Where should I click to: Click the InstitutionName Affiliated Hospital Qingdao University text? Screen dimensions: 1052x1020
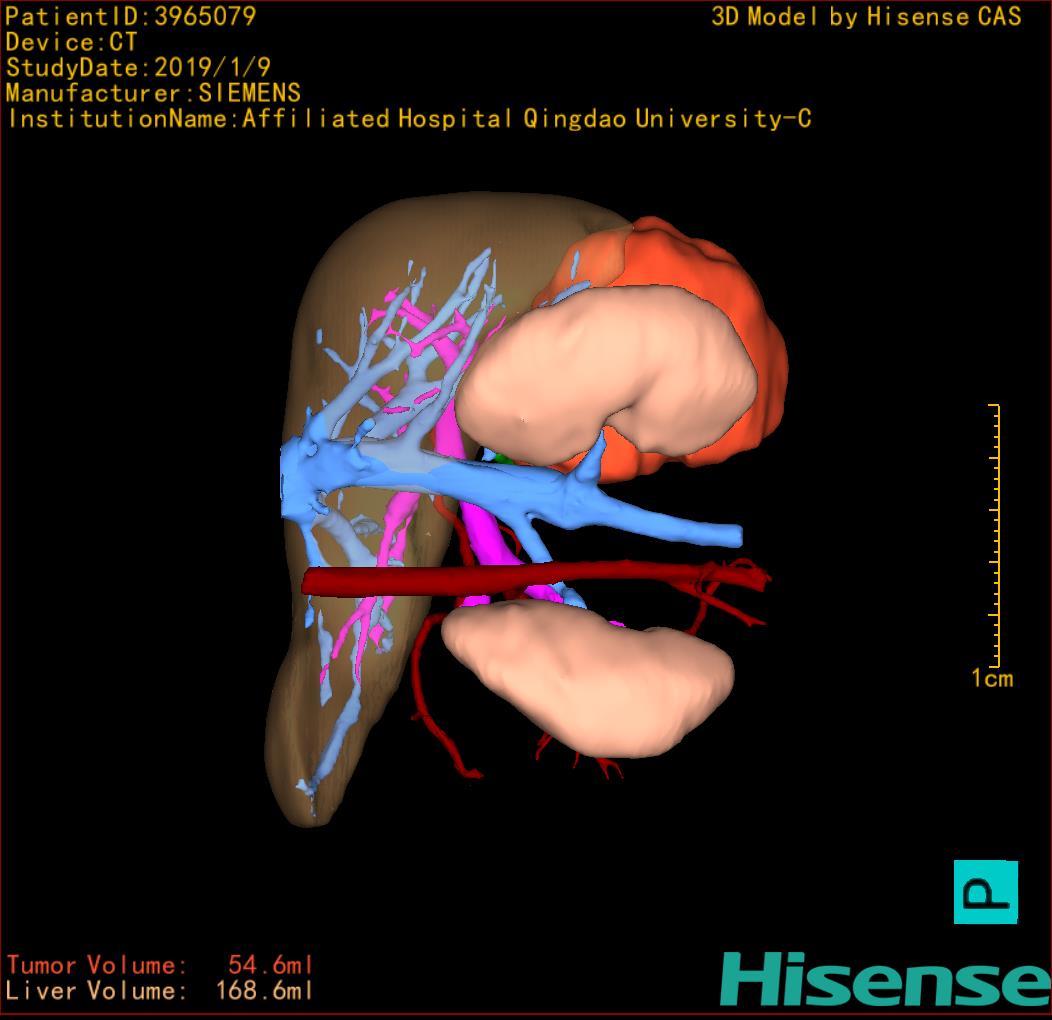[x=410, y=119]
